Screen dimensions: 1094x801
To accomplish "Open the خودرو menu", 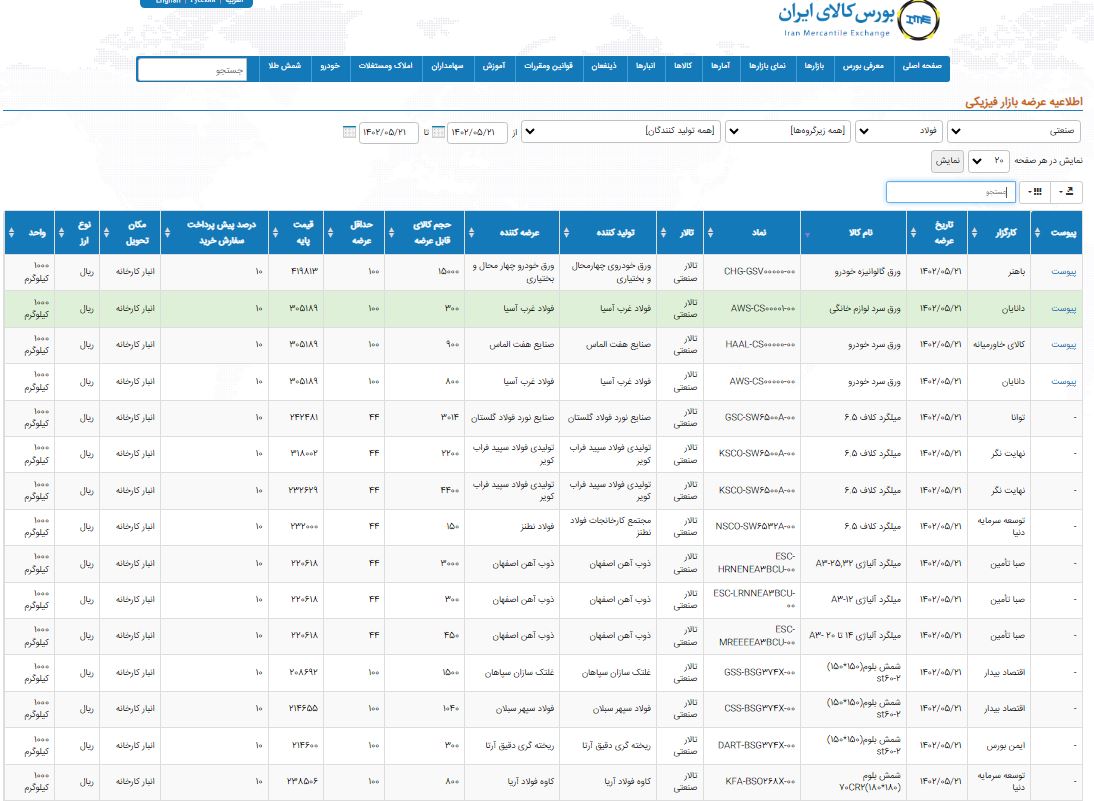I will pyautogui.click(x=330, y=66).
